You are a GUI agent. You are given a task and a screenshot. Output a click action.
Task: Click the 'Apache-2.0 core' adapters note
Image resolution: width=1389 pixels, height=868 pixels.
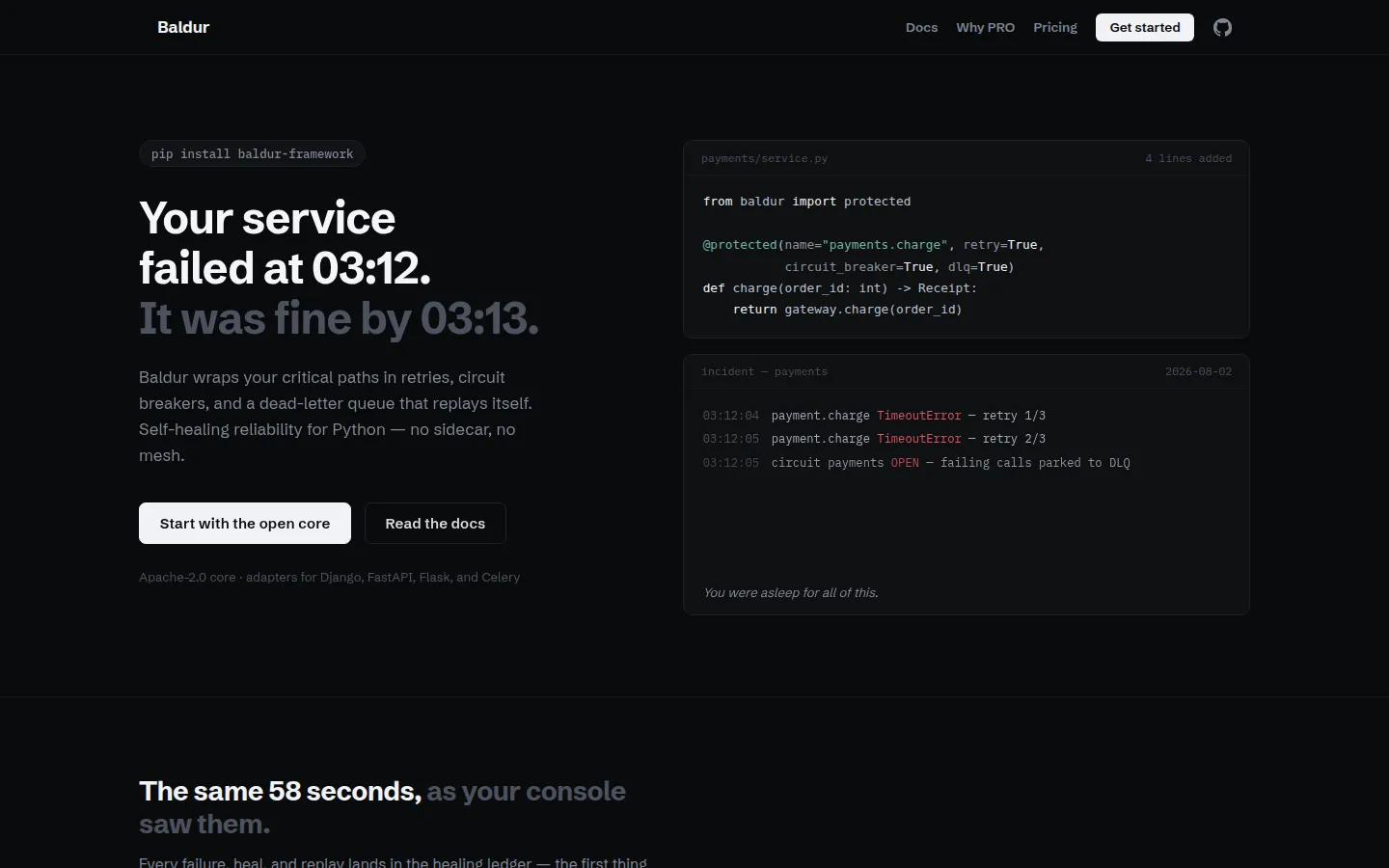pos(329,577)
